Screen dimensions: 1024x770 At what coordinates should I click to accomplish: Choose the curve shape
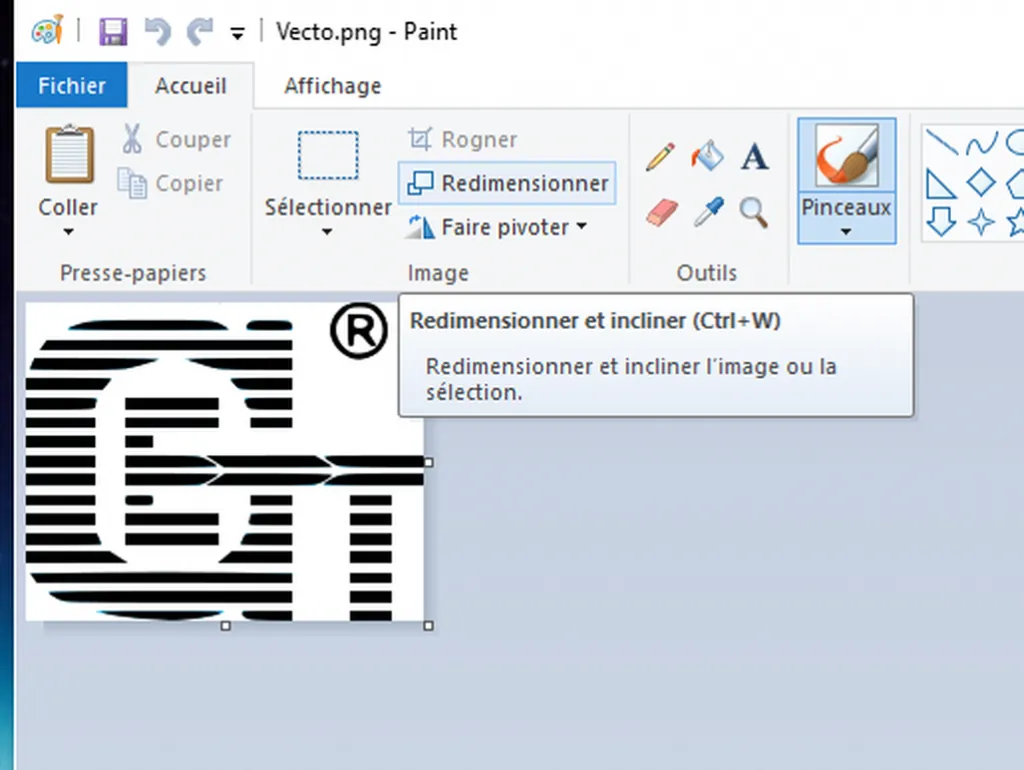tap(982, 143)
